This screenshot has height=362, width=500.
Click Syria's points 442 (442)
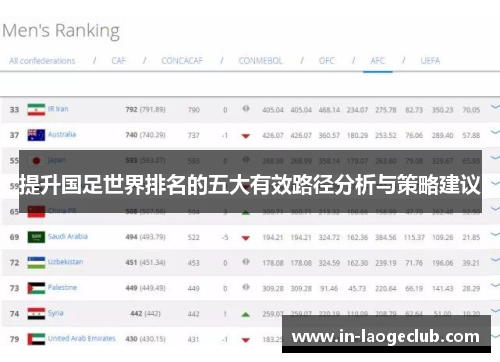[145, 314]
